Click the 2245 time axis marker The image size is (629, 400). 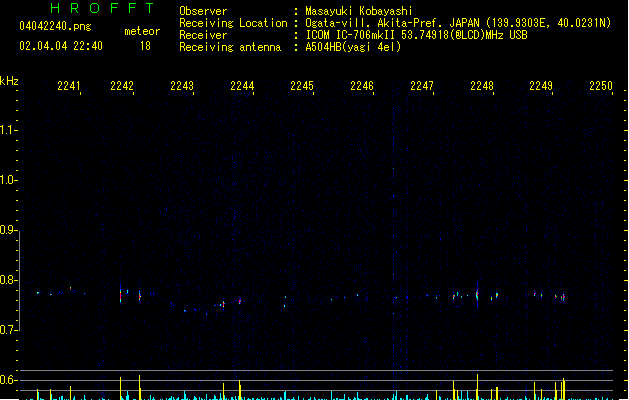coord(302,86)
